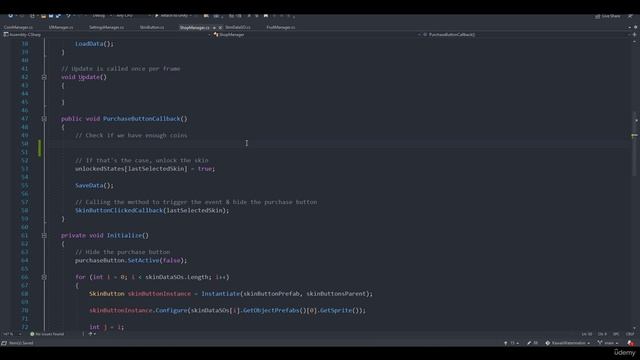Click the bookmark toolbar icon

[x=266, y=16]
